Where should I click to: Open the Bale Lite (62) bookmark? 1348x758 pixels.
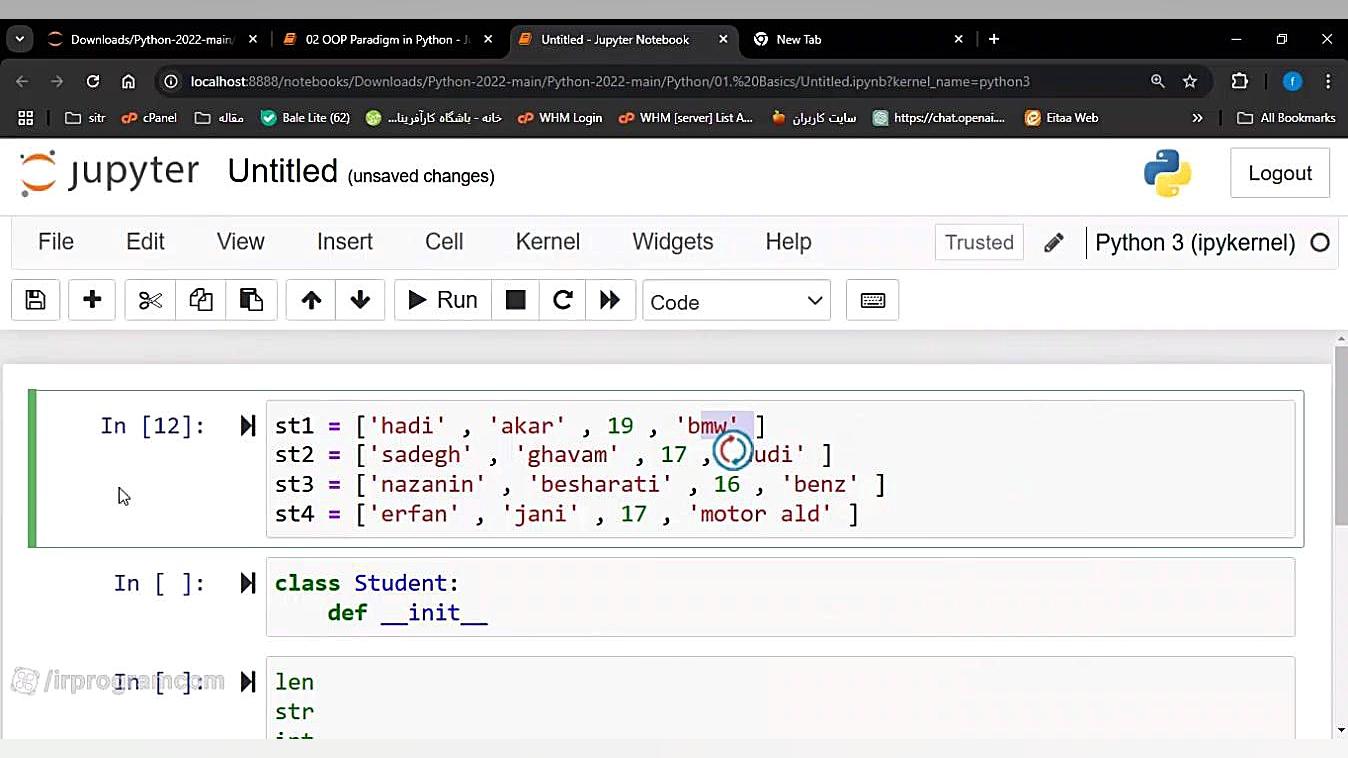[x=305, y=118]
